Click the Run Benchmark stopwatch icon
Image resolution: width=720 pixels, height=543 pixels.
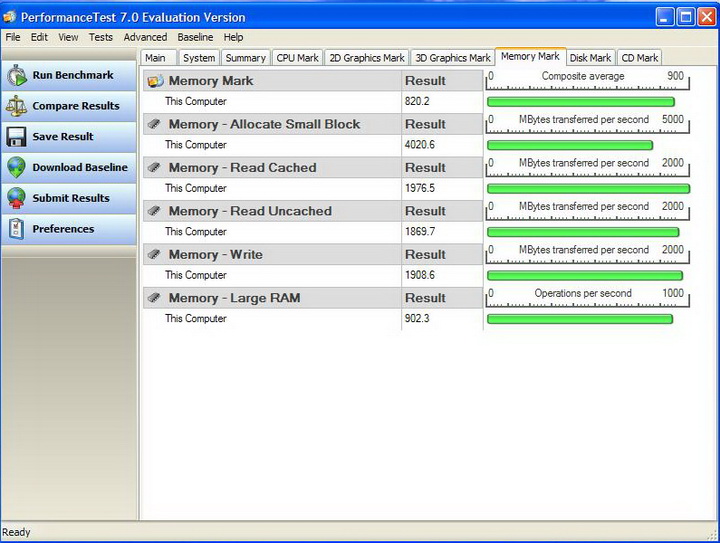tap(17, 75)
